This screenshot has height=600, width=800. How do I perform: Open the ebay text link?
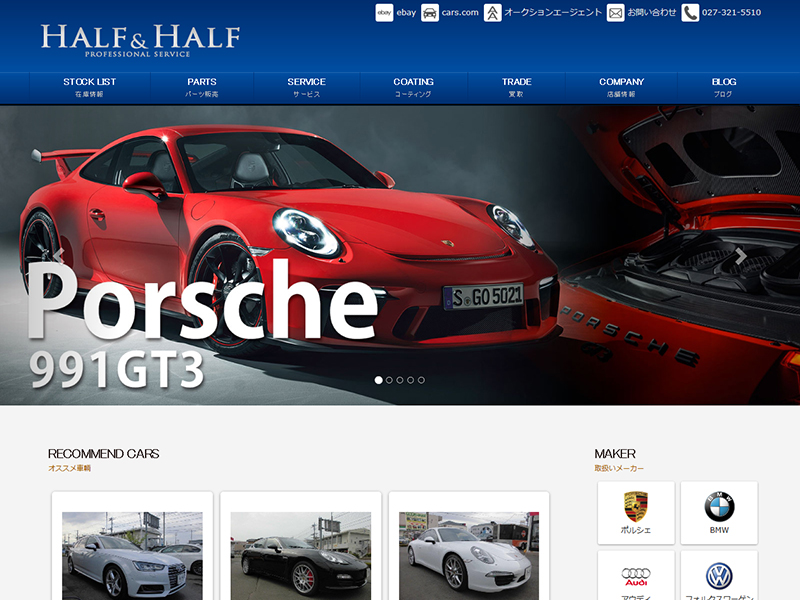pos(406,13)
